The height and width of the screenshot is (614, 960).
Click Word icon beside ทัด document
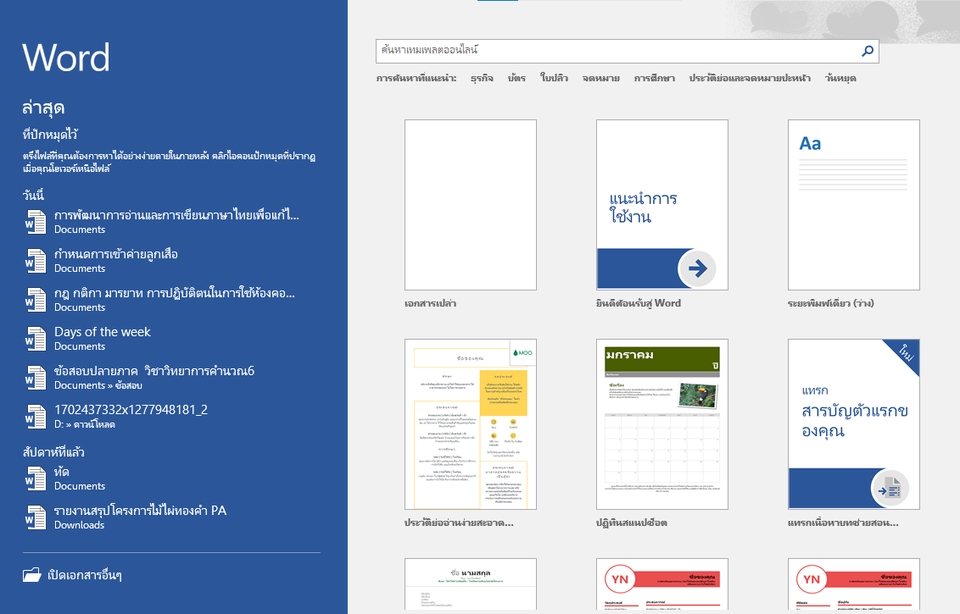coord(35,479)
